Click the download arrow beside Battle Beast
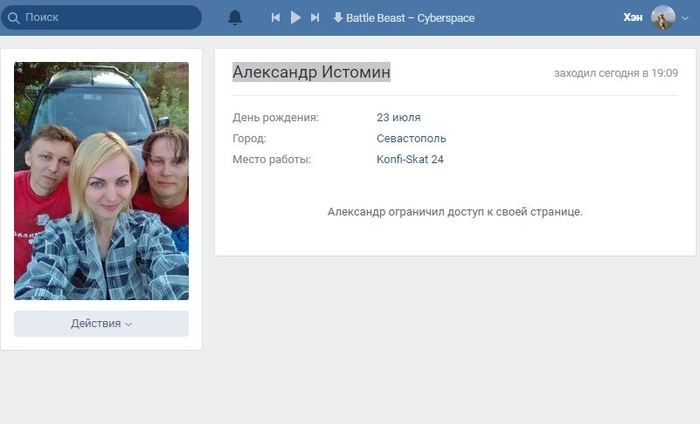 tap(338, 17)
